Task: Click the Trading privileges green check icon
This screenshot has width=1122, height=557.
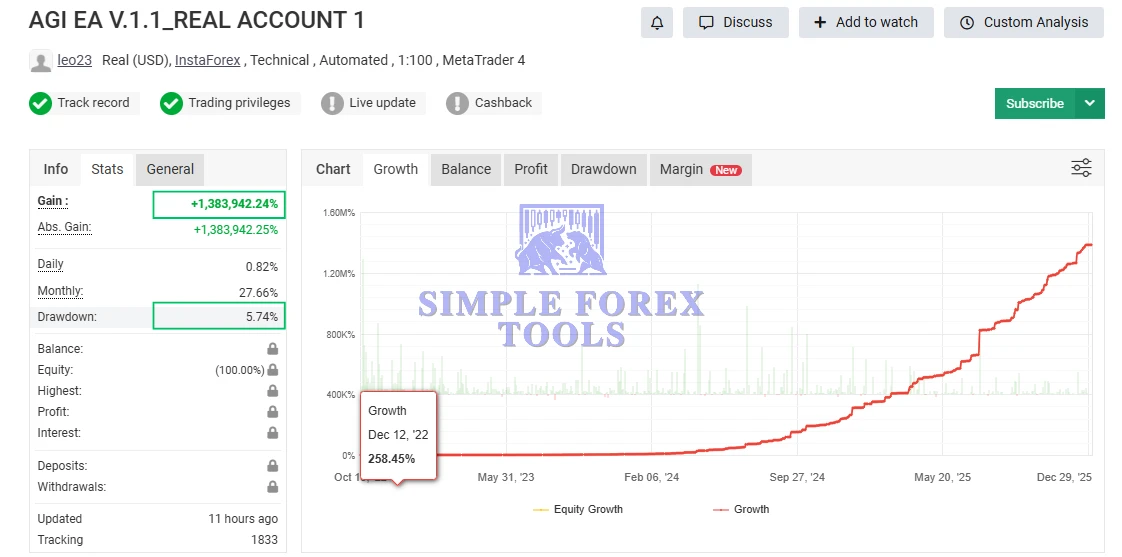Action: [171, 103]
